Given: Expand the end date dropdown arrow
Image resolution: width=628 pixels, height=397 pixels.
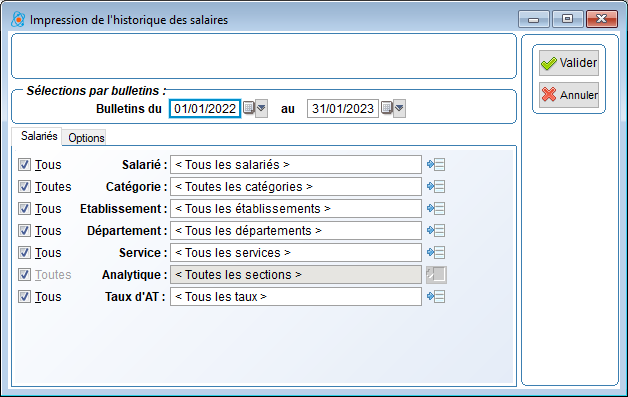Looking at the screenshot, I should [399, 108].
